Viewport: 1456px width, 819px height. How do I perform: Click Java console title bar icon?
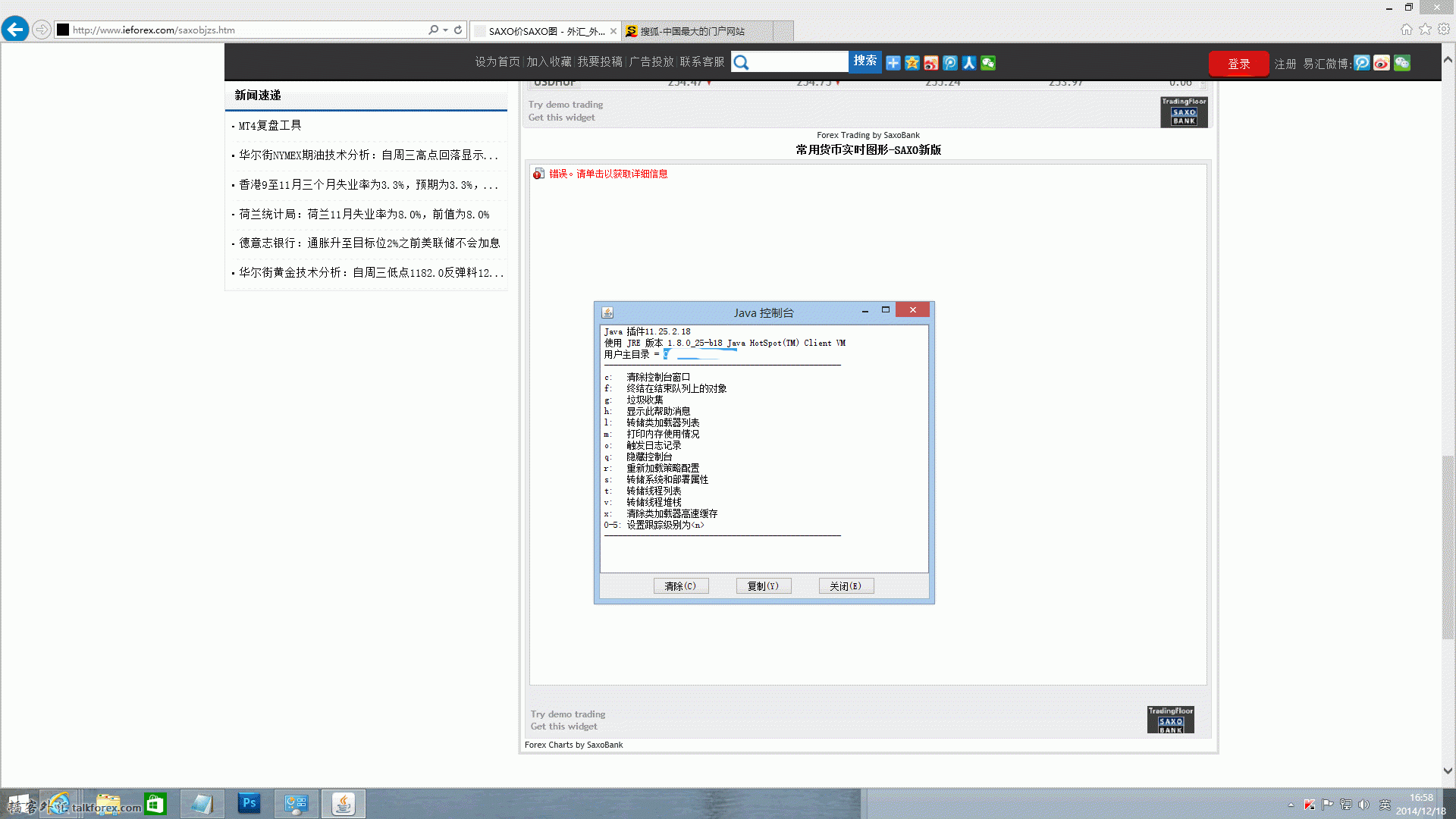coord(607,312)
